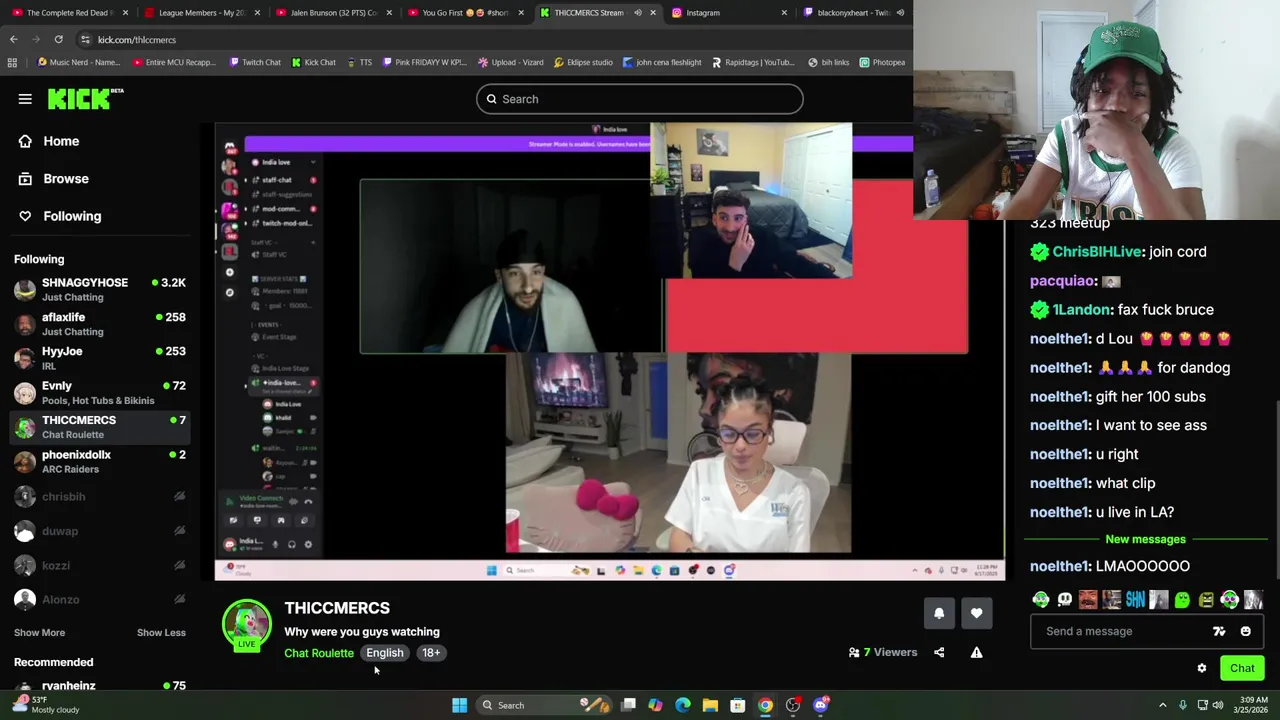Open the volume control in system tray
The image size is (1280, 720).
1217,705
